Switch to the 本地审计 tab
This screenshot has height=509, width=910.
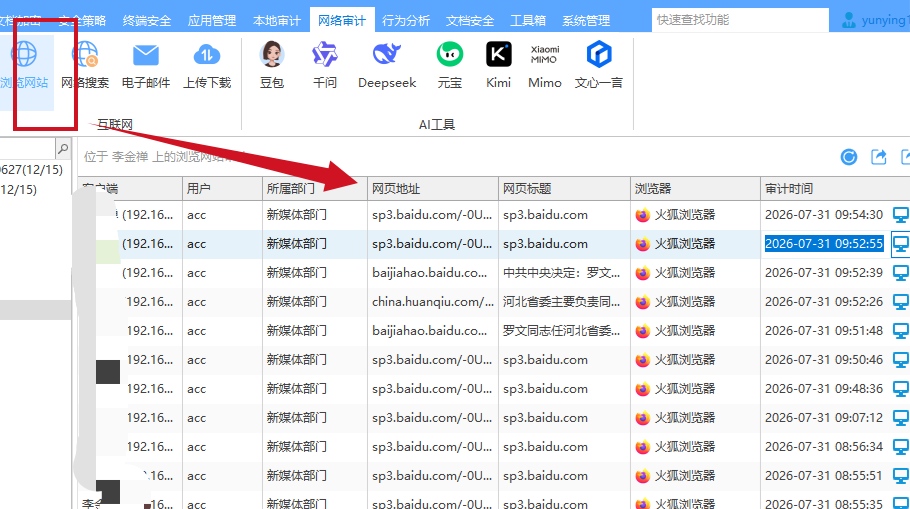[277, 21]
